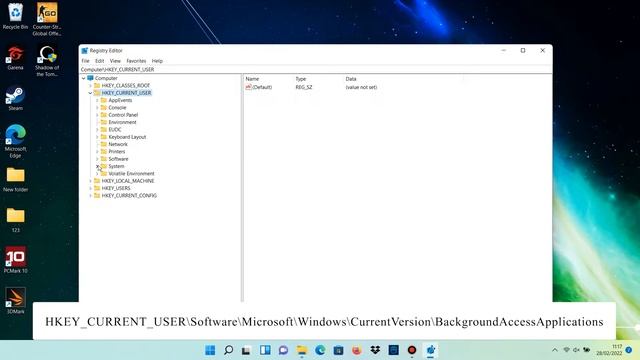The width and height of the screenshot is (640, 360).
Task: Open taskbar Search
Action: 229,350
